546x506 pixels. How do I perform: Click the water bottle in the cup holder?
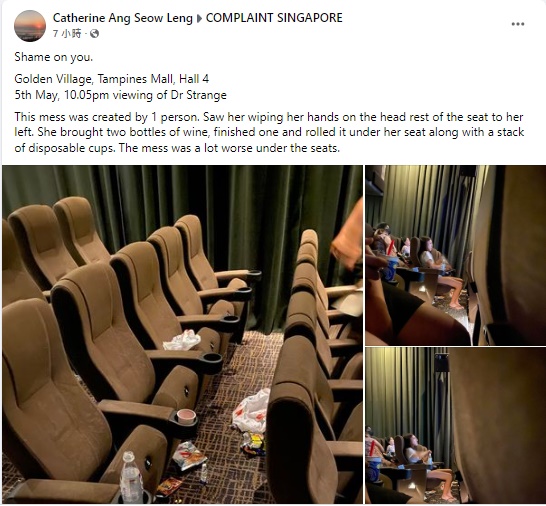point(131,477)
